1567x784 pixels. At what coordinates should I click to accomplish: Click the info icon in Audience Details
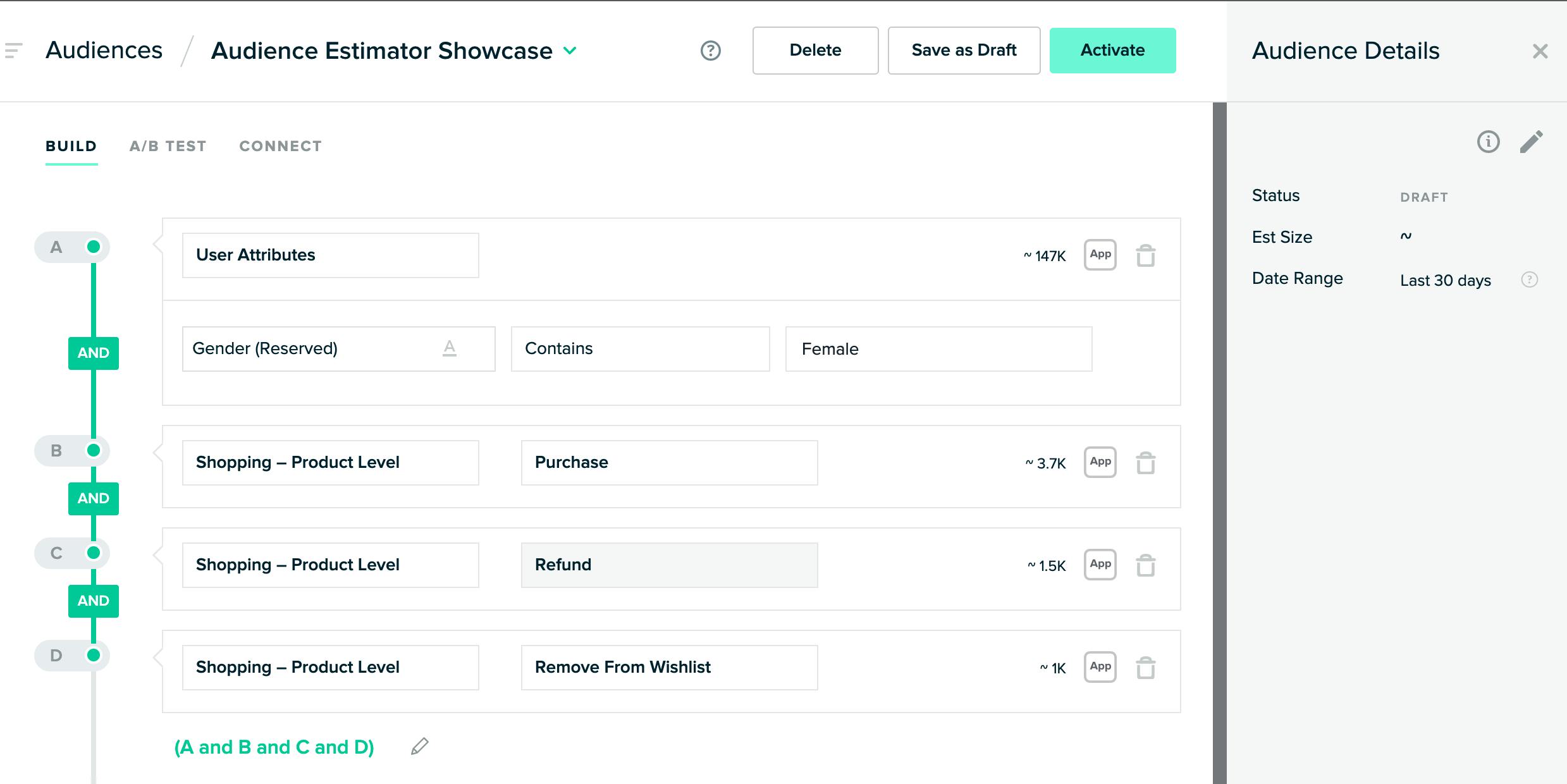(x=1489, y=142)
